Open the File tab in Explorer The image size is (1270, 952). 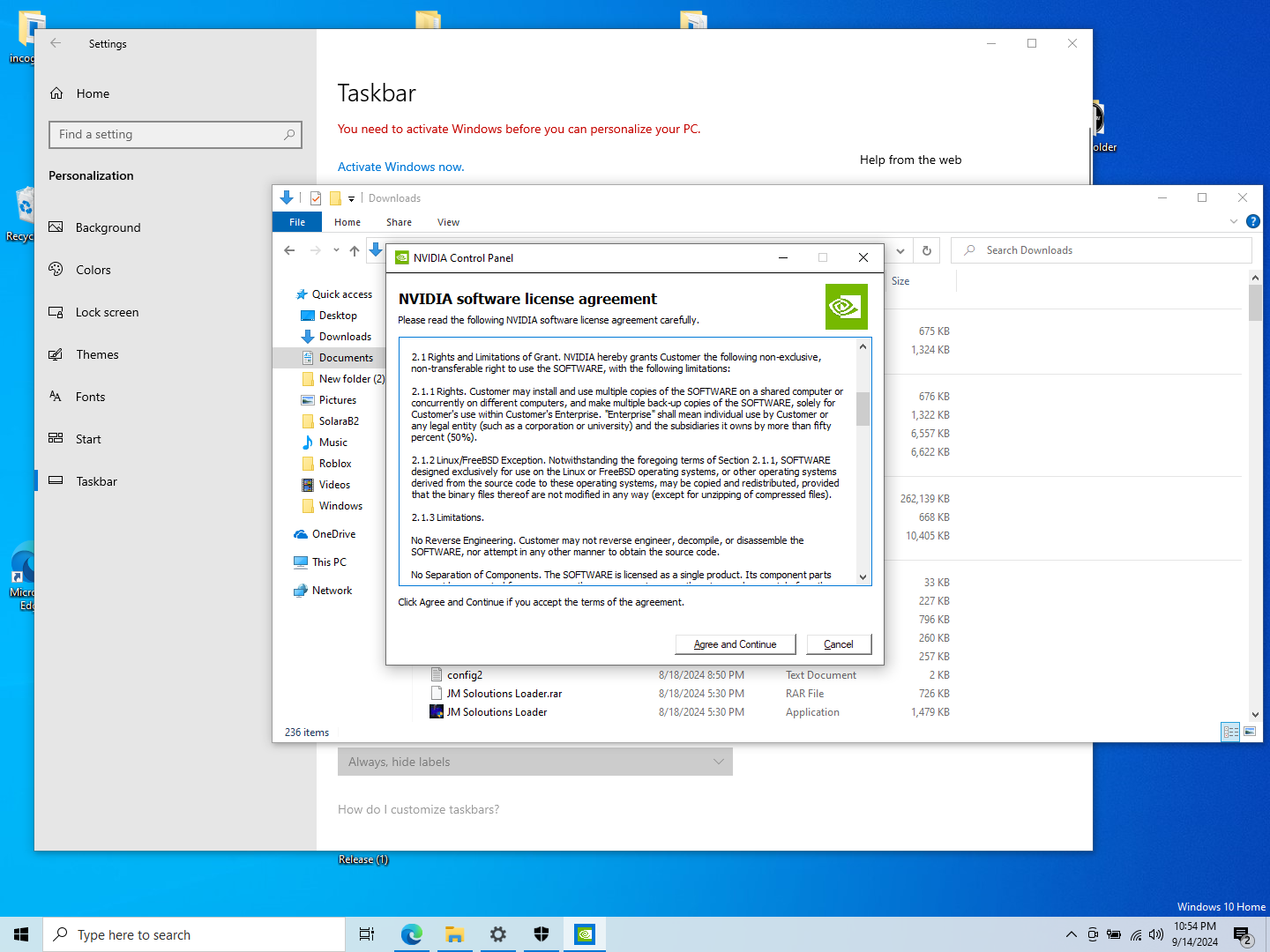(x=297, y=222)
